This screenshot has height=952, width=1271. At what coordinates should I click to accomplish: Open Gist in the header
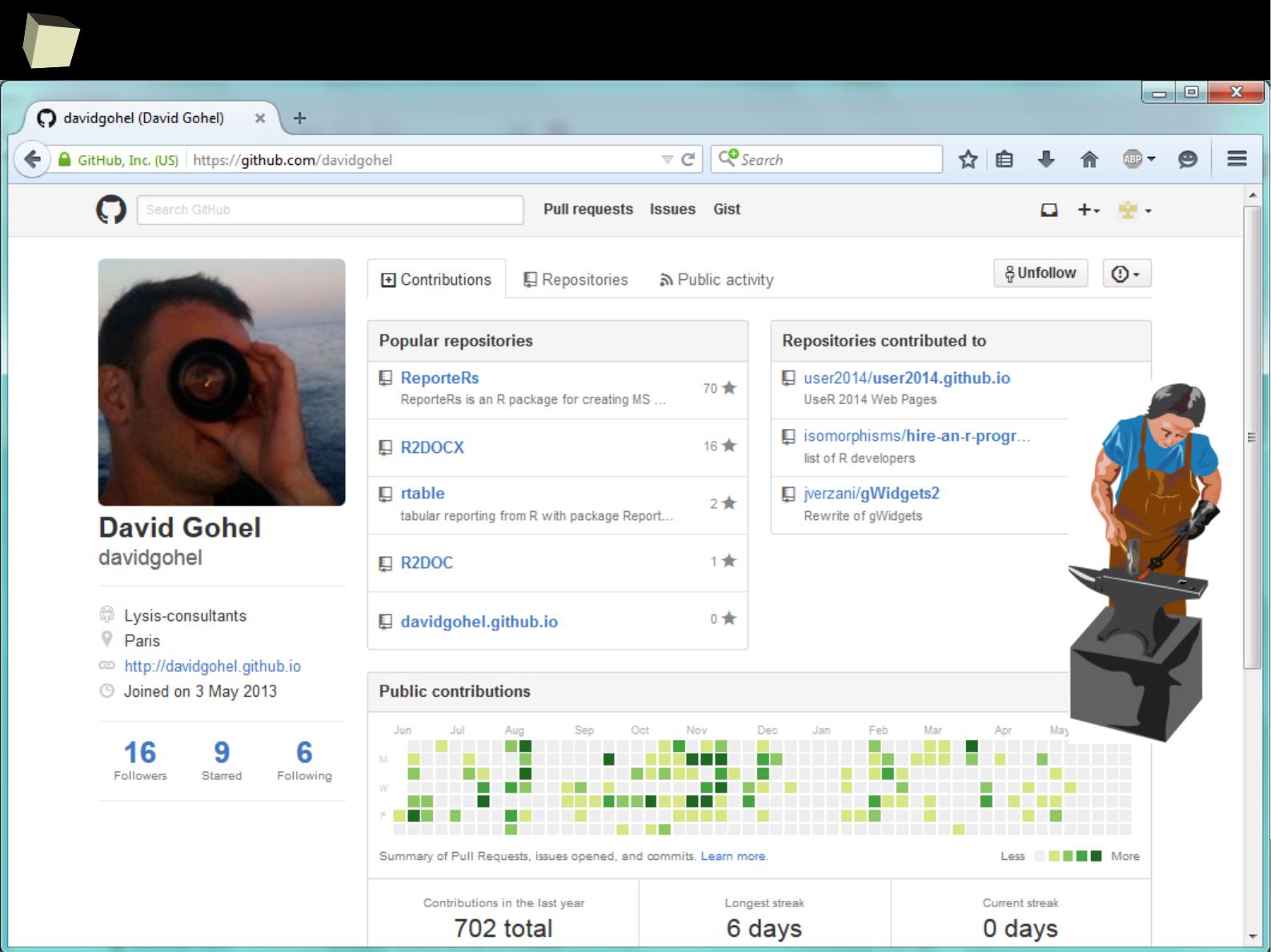pyautogui.click(x=727, y=209)
